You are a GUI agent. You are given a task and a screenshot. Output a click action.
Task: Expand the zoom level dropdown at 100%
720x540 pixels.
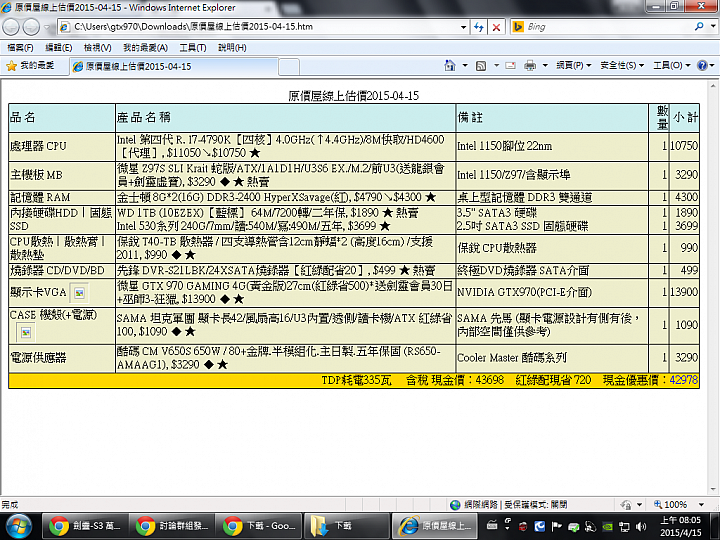[701, 505]
